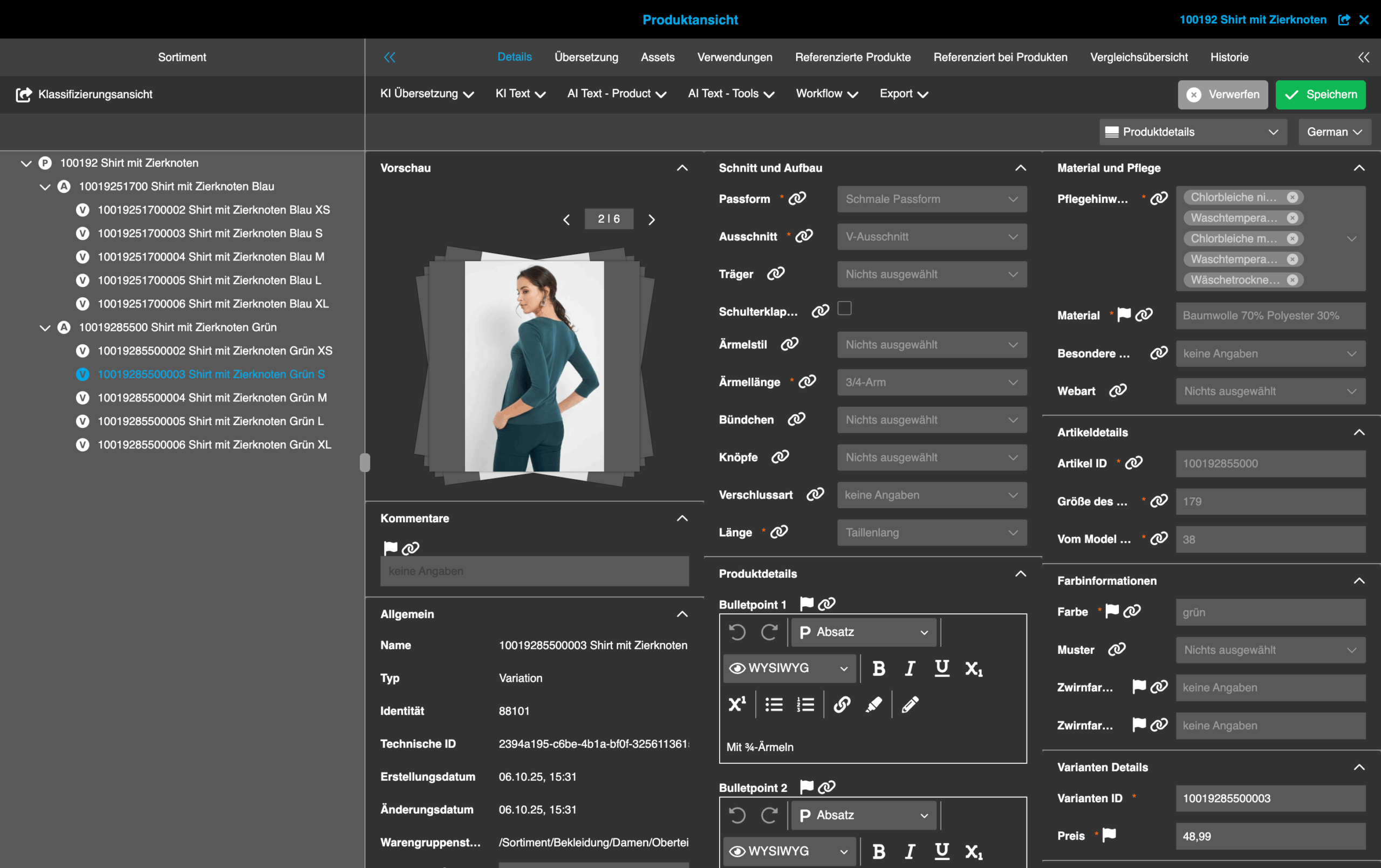Open the Workflow menu
This screenshot has width=1381, height=868.
click(826, 93)
